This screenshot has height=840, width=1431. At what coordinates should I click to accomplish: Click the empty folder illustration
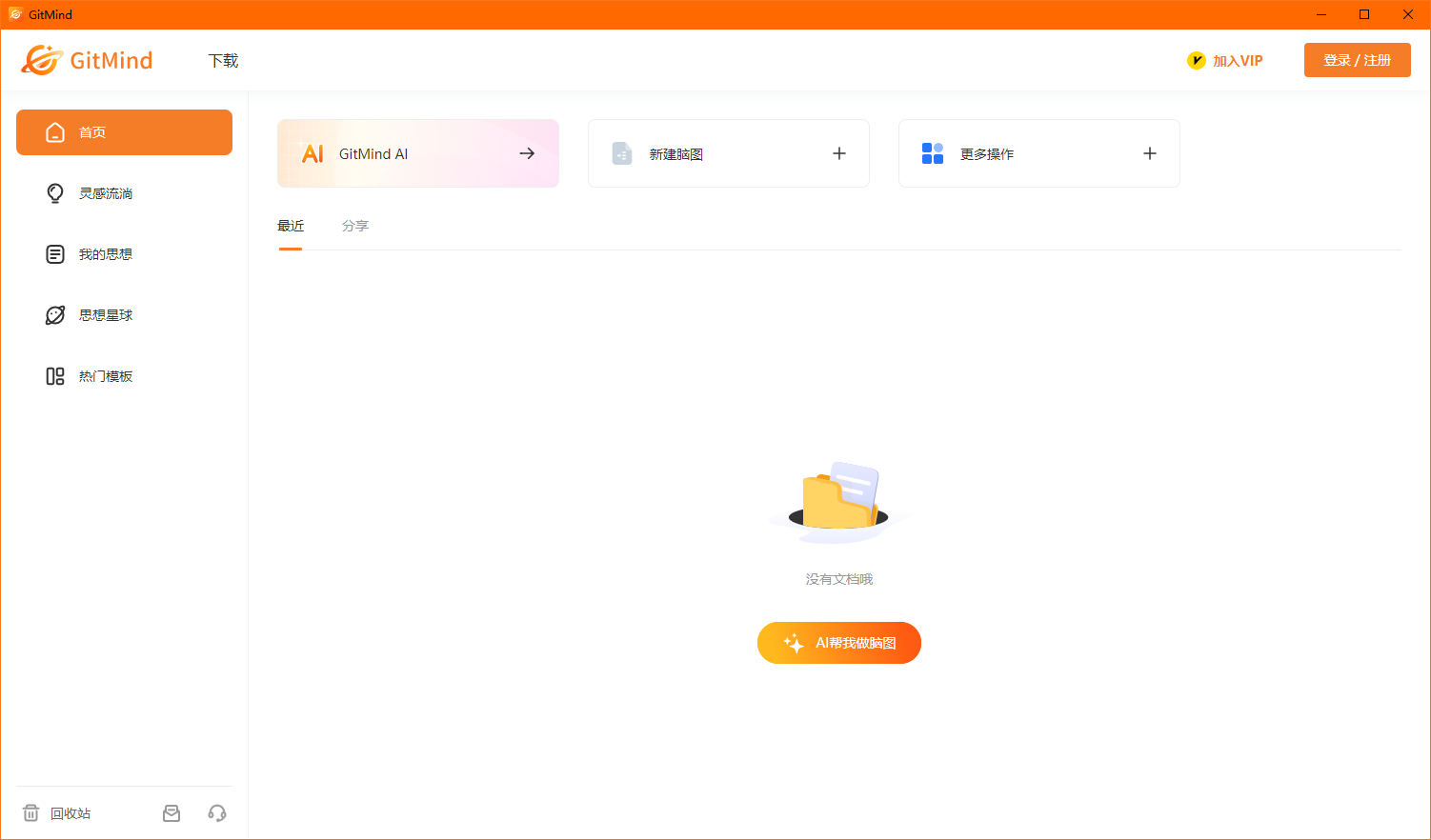[x=839, y=503]
